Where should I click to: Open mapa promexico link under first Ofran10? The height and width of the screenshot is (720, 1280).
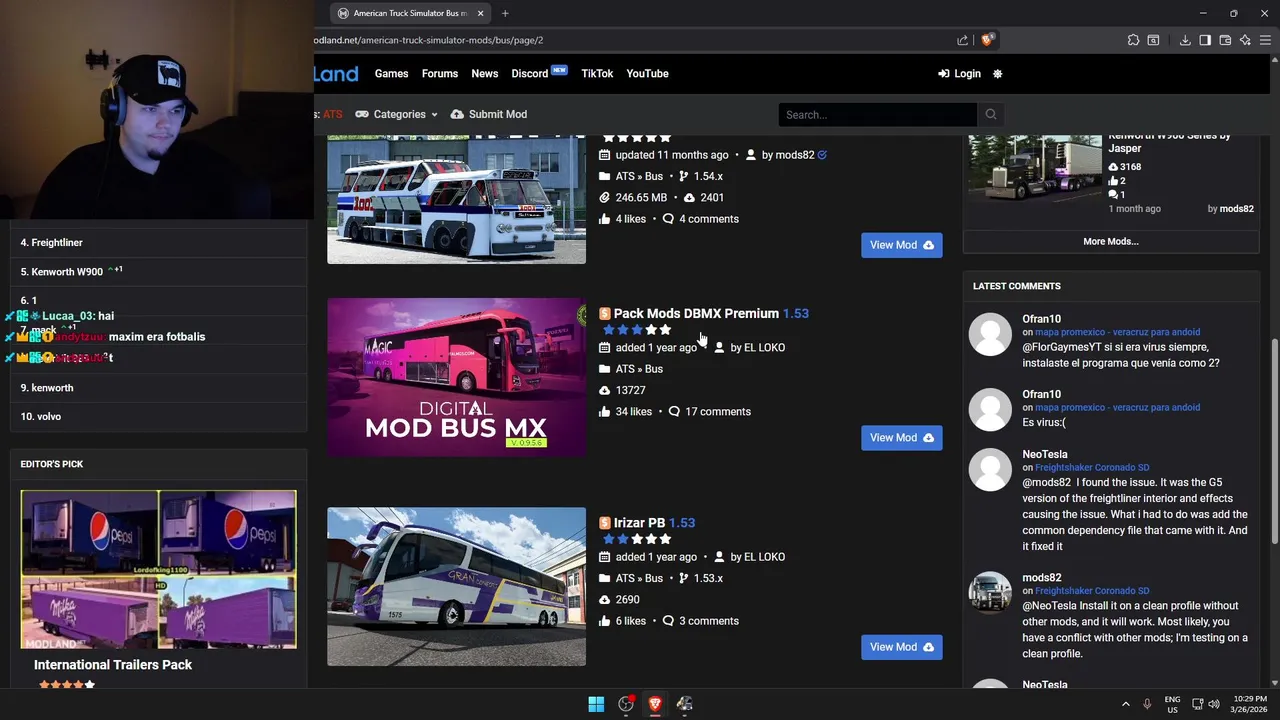[x=1117, y=332]
